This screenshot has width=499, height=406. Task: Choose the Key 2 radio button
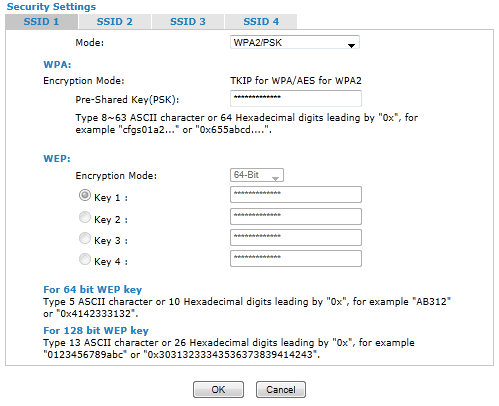[85, 217]
